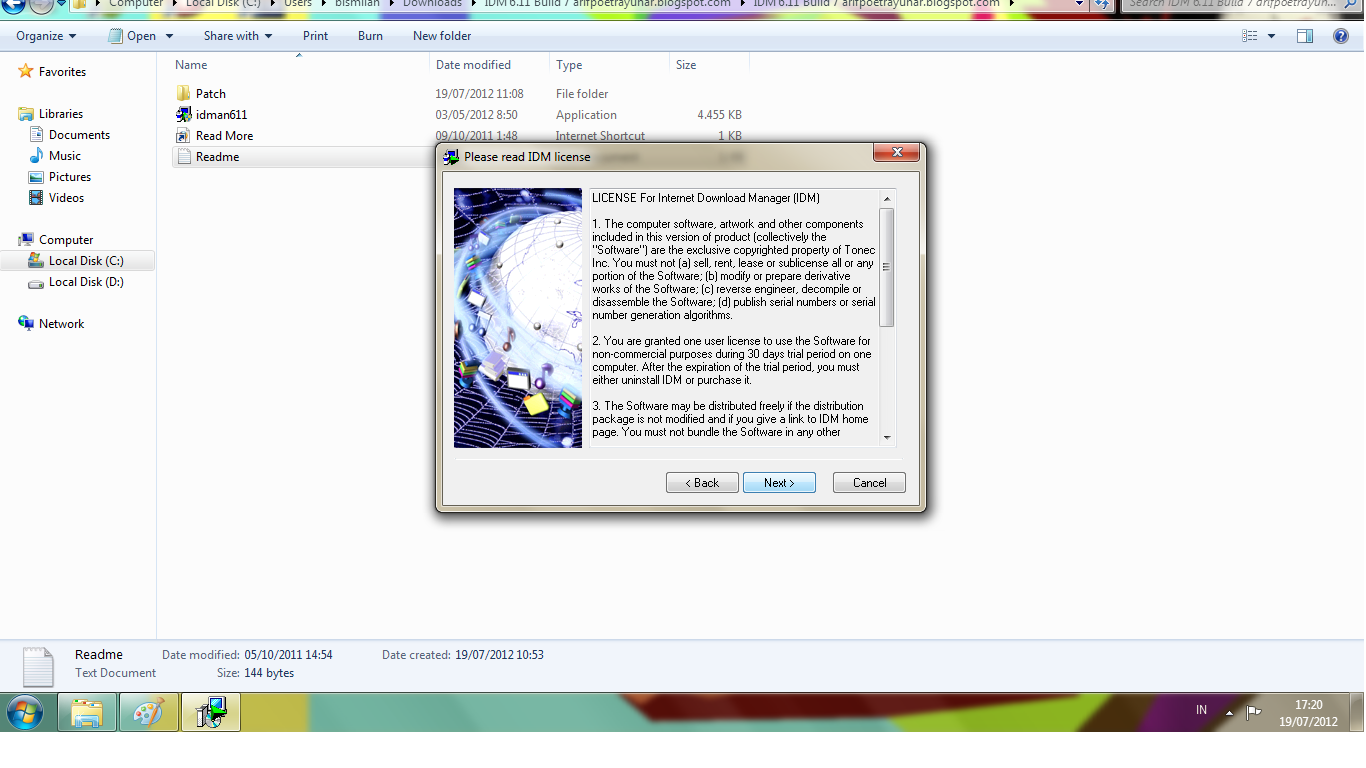Select the Read More internet shortcut icon

[183, 135]
